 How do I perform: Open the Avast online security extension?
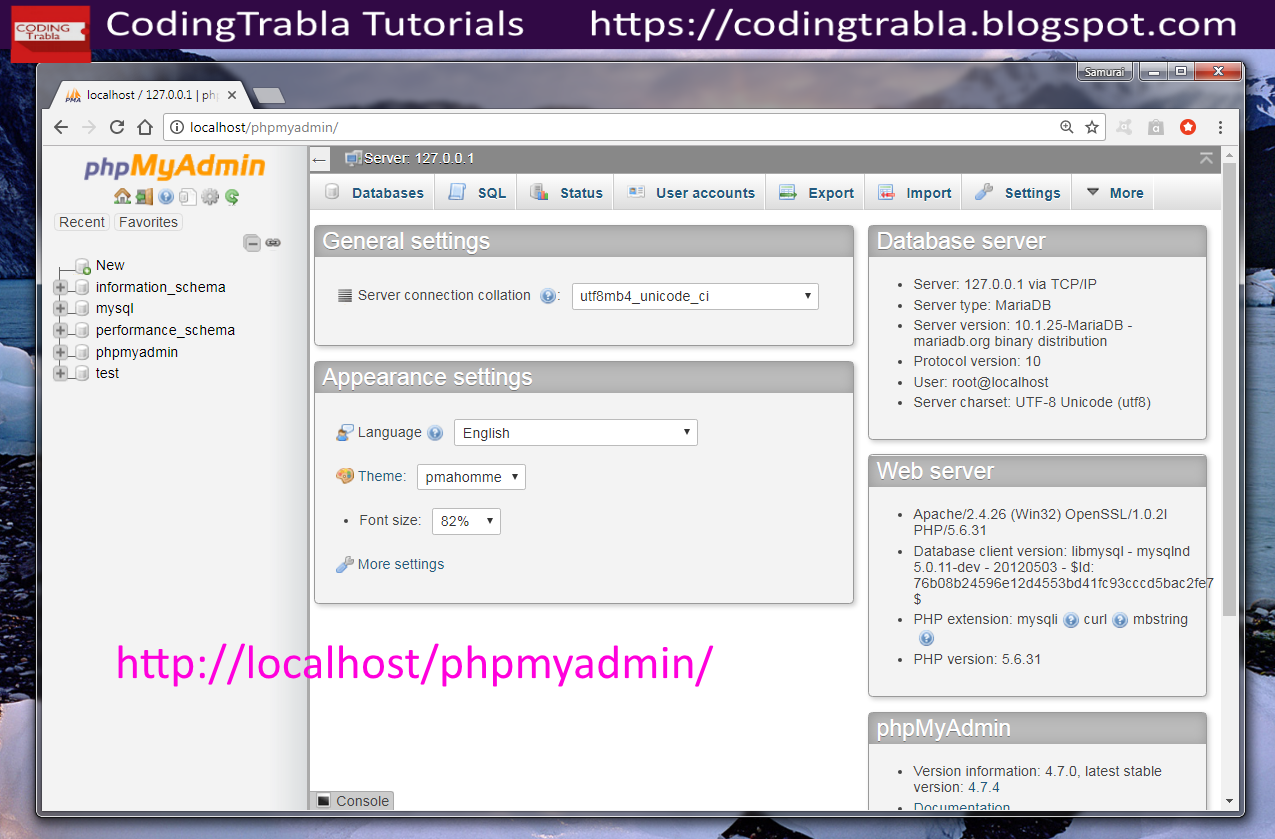click(x=1125, y=127)
